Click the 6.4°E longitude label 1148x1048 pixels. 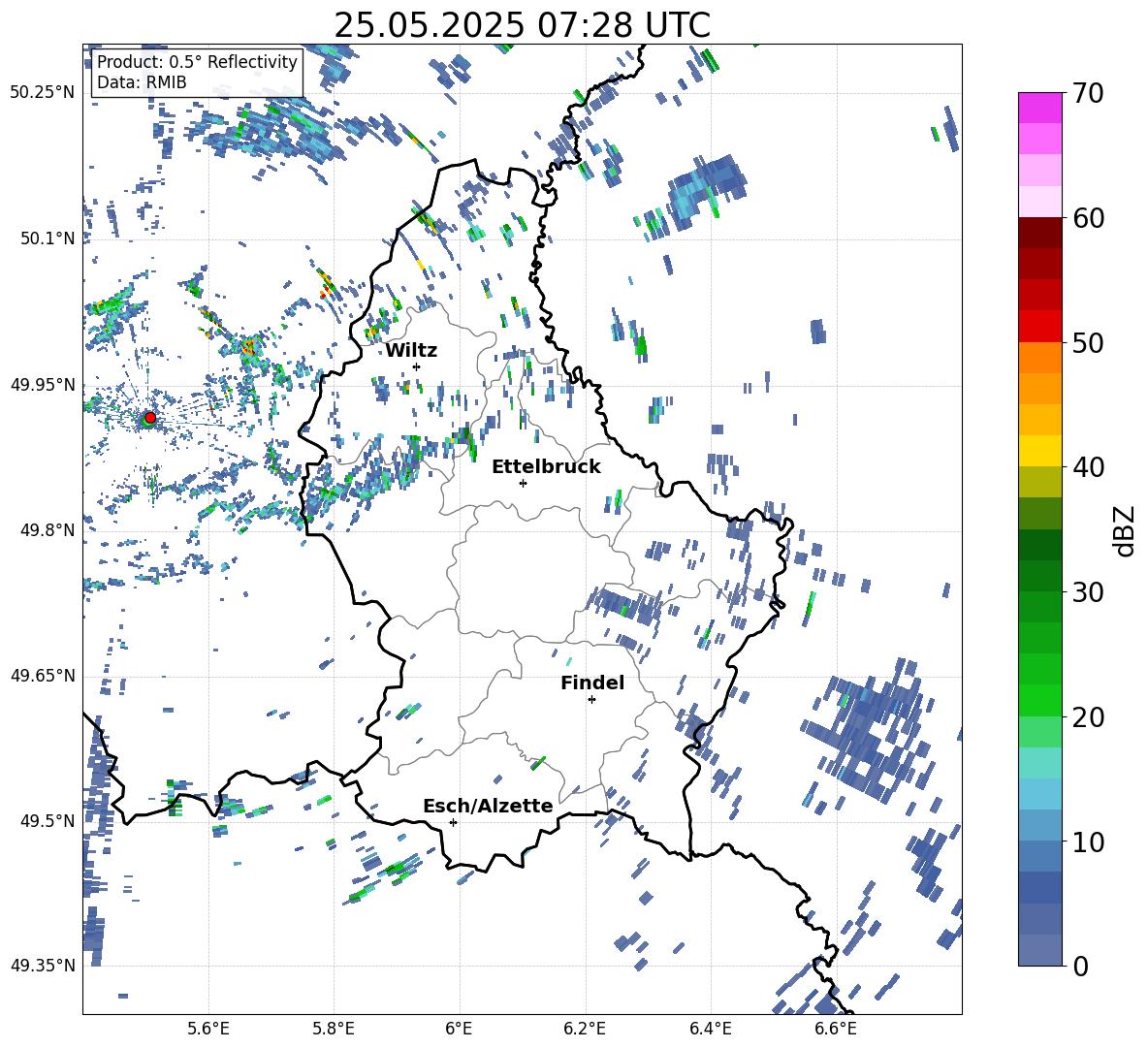[x=710, y=1029]
